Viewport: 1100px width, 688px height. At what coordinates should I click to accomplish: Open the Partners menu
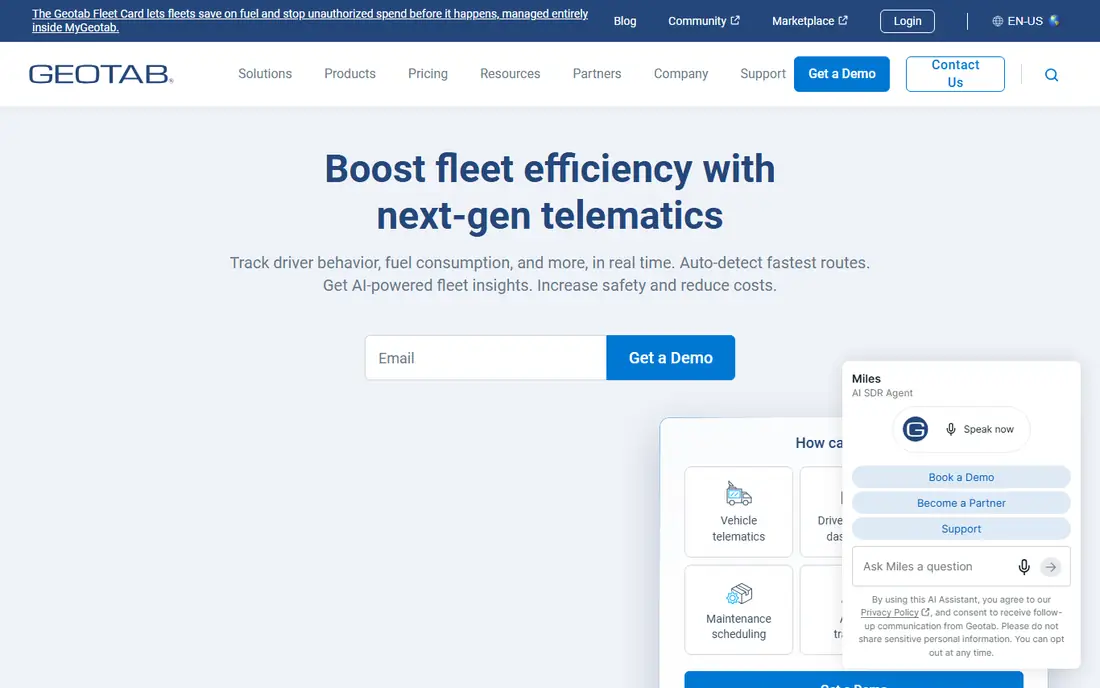[596, 74]
